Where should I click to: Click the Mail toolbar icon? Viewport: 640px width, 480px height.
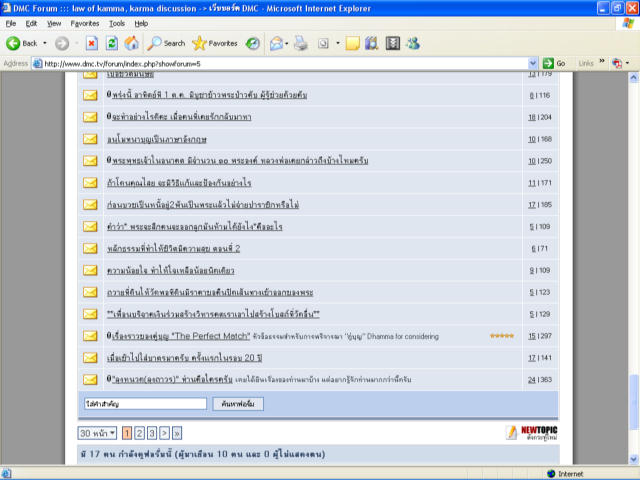coord(278,43)
